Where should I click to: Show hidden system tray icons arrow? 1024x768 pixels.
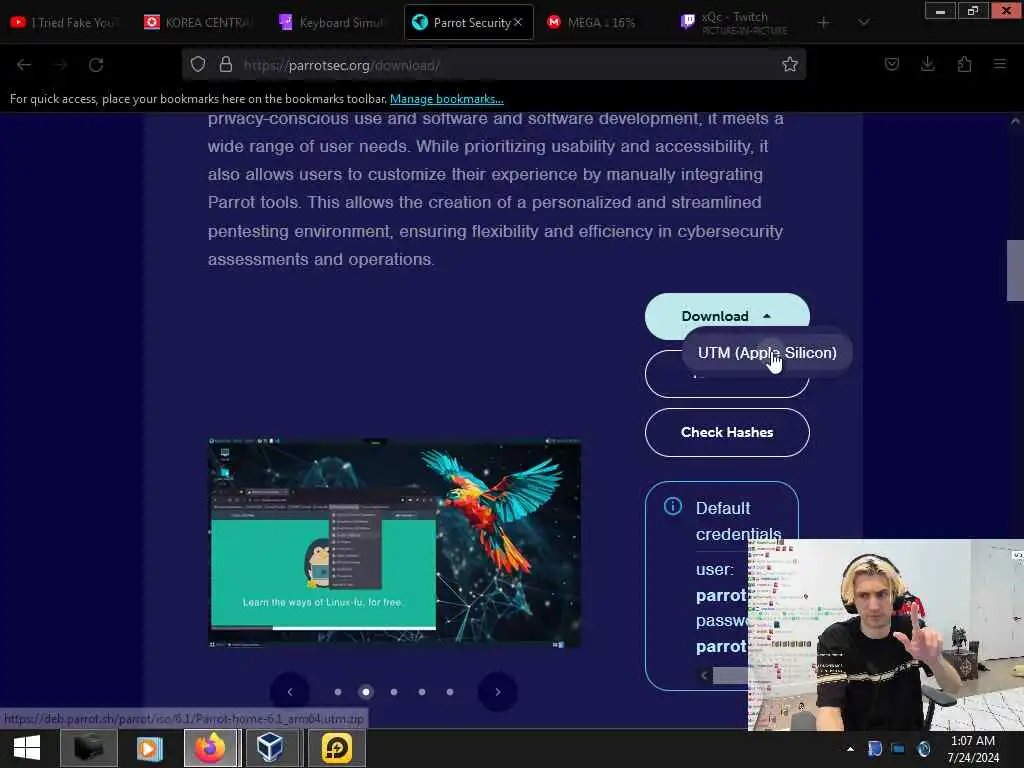(x=850, y=749)
